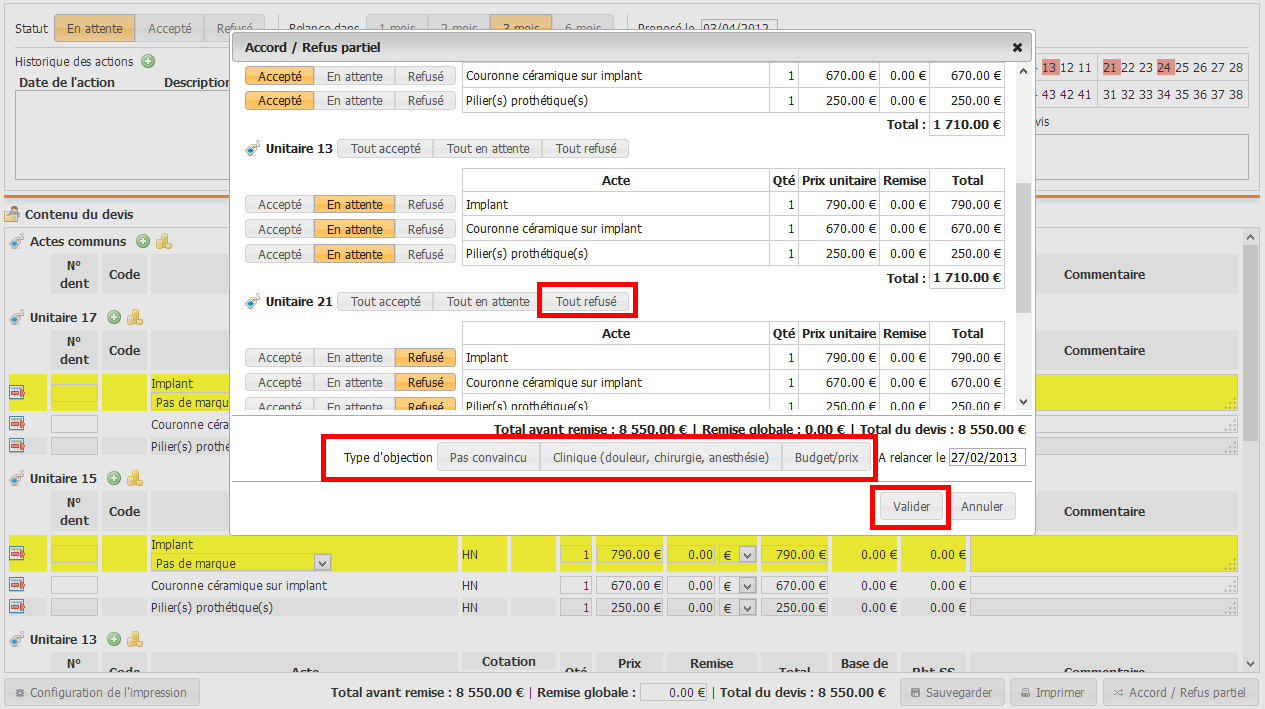The width and height of the screenshot is (1265, 709).
Task: Mark Unitaire 13 Couronne céramique as Accepté
Action: (279, 229)
